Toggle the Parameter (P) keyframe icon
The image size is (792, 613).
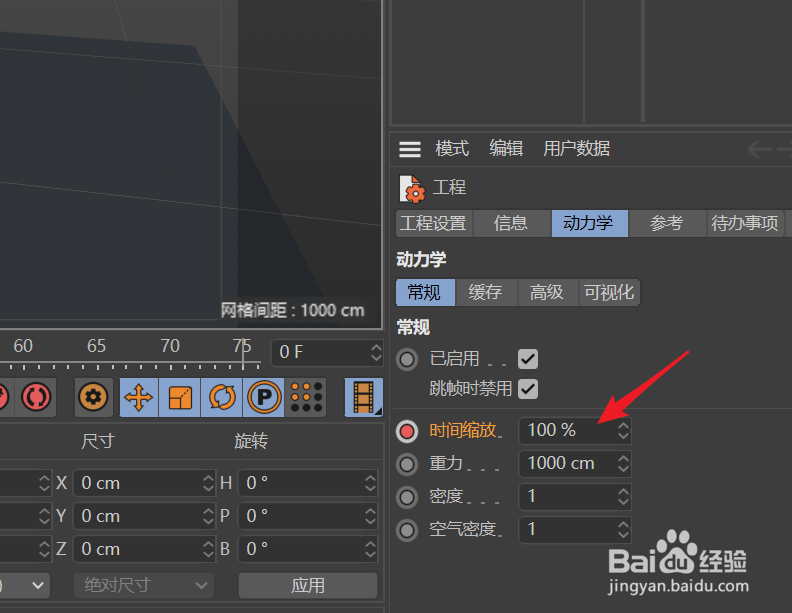click(x=264, y=397)
